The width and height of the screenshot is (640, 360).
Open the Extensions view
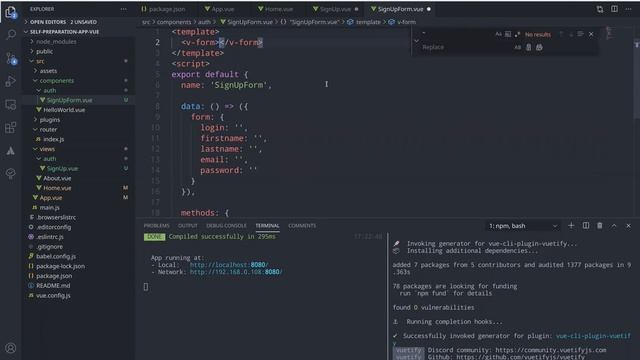coord(11,128)
